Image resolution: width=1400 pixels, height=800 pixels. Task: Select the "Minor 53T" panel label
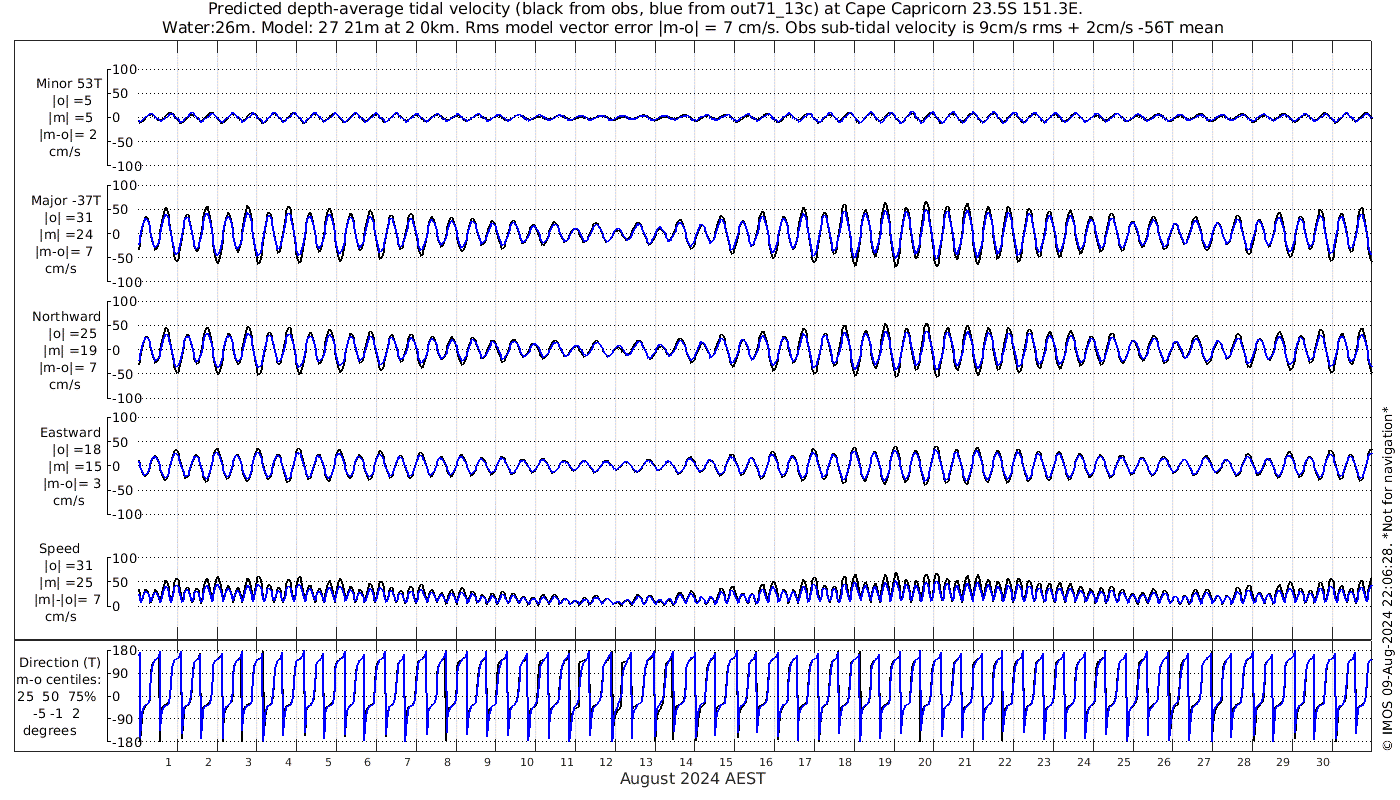click(x=69, y=84)
